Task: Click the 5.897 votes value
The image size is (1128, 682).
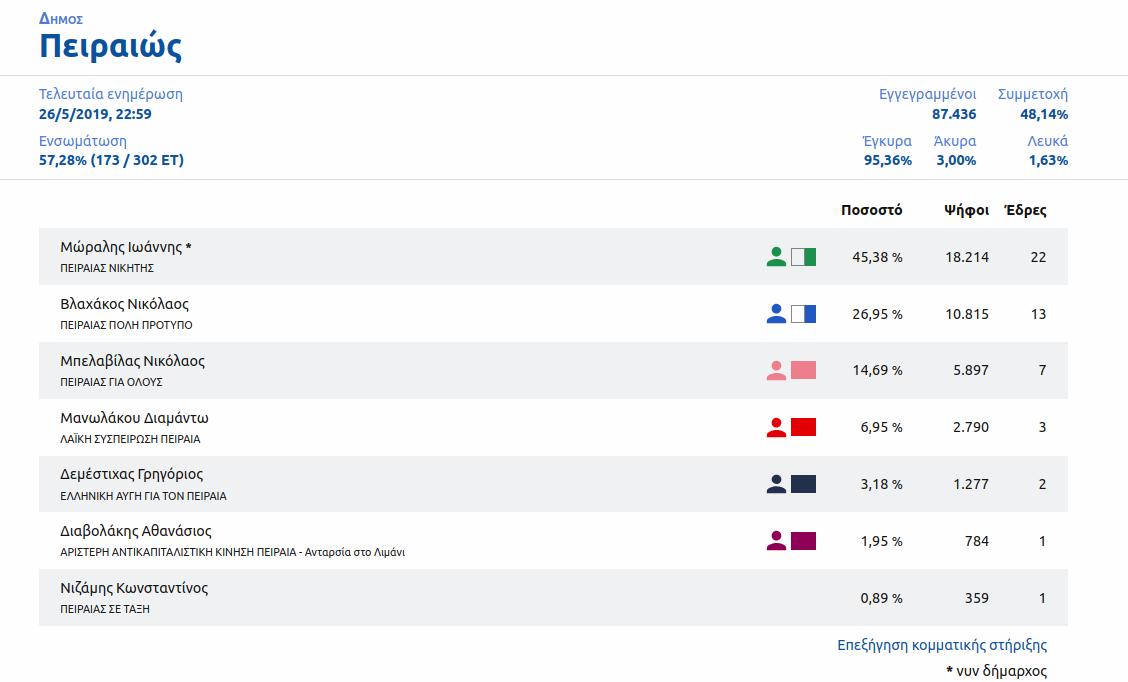Action: (971, 370)
